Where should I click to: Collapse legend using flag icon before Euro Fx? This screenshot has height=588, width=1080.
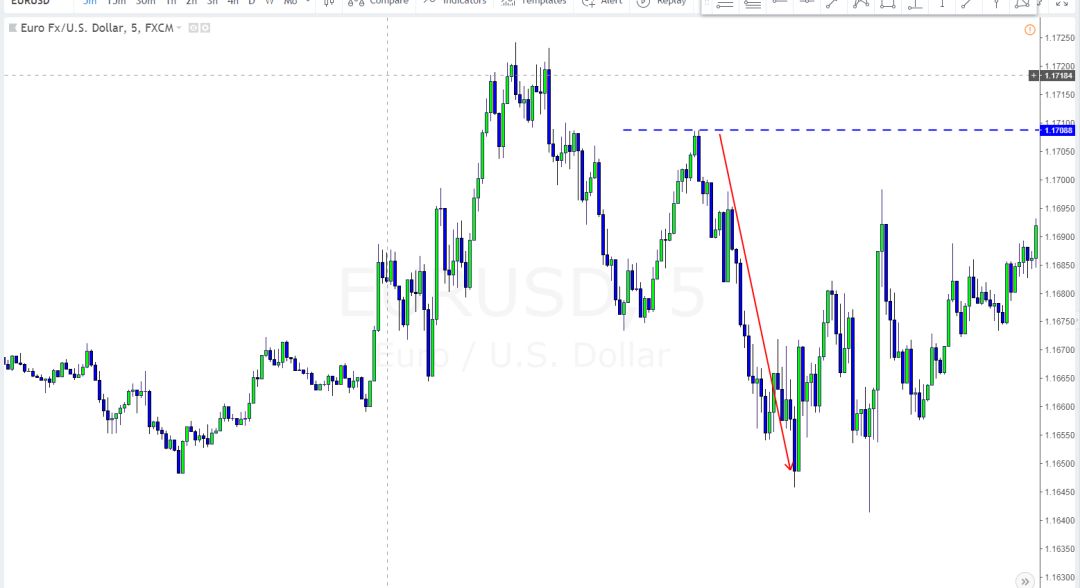coord(12,28)
